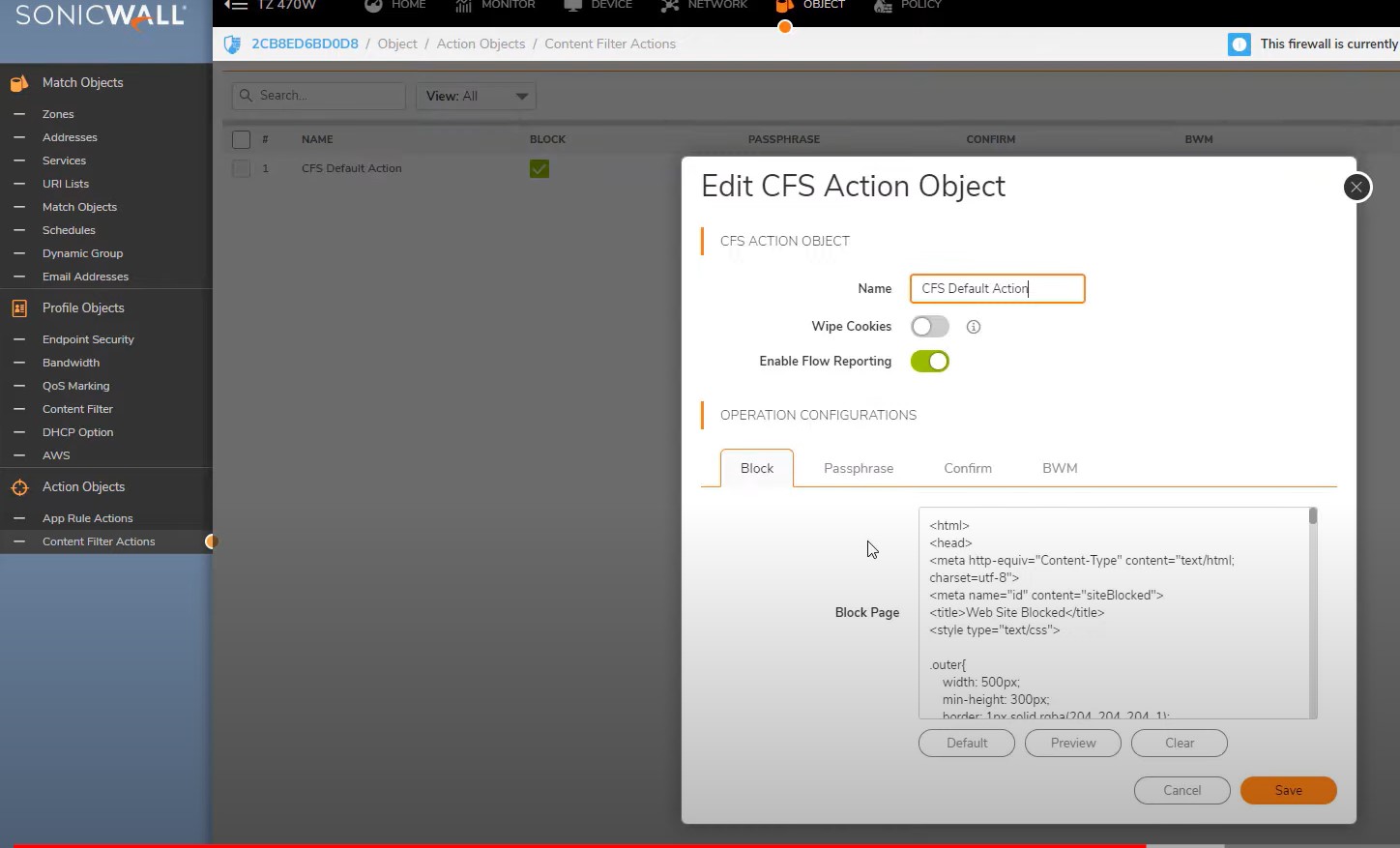Close the Edit CFS Action Object dialog
This screenshot has height=848, width=1400.
point(1356,188)
